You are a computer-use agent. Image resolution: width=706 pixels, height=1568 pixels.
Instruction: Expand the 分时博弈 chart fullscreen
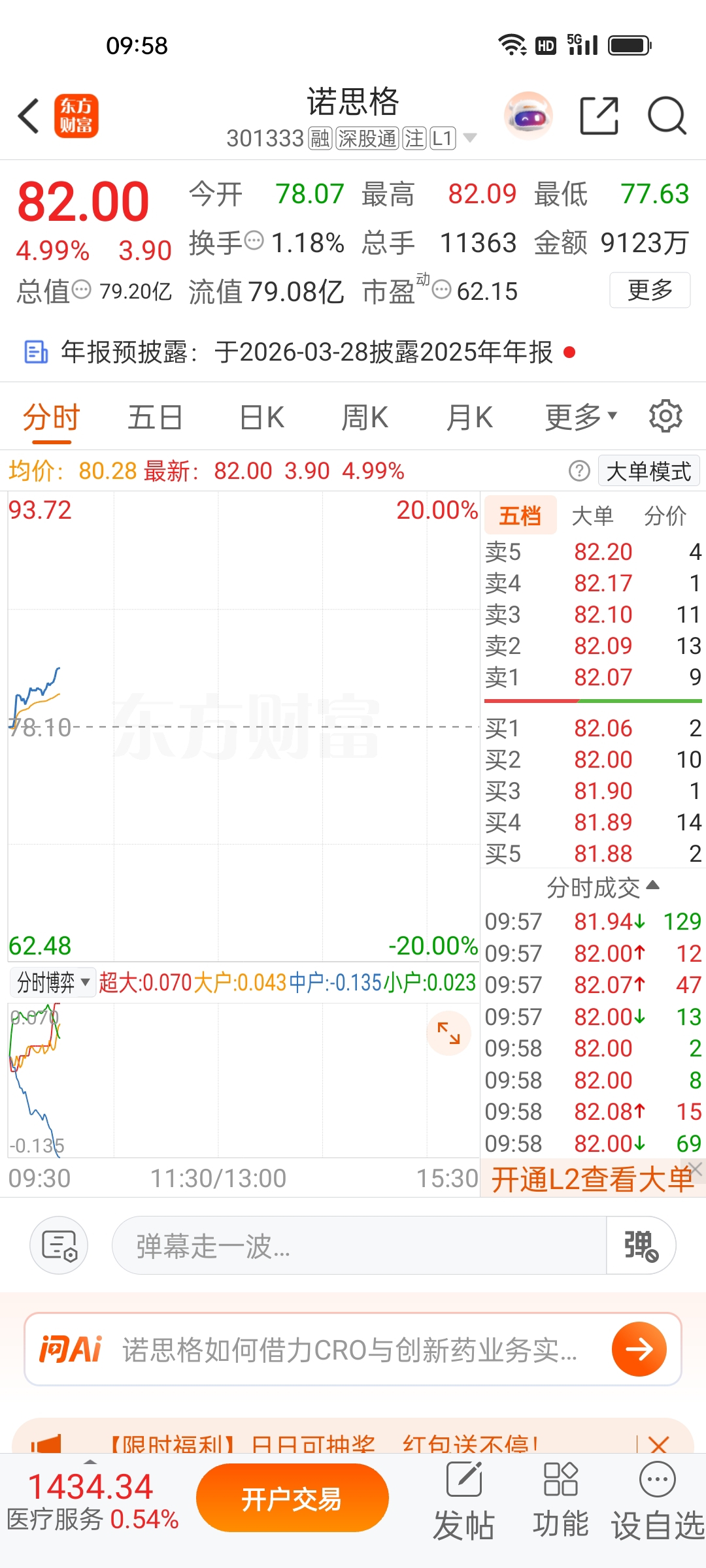pos(448,1033)
